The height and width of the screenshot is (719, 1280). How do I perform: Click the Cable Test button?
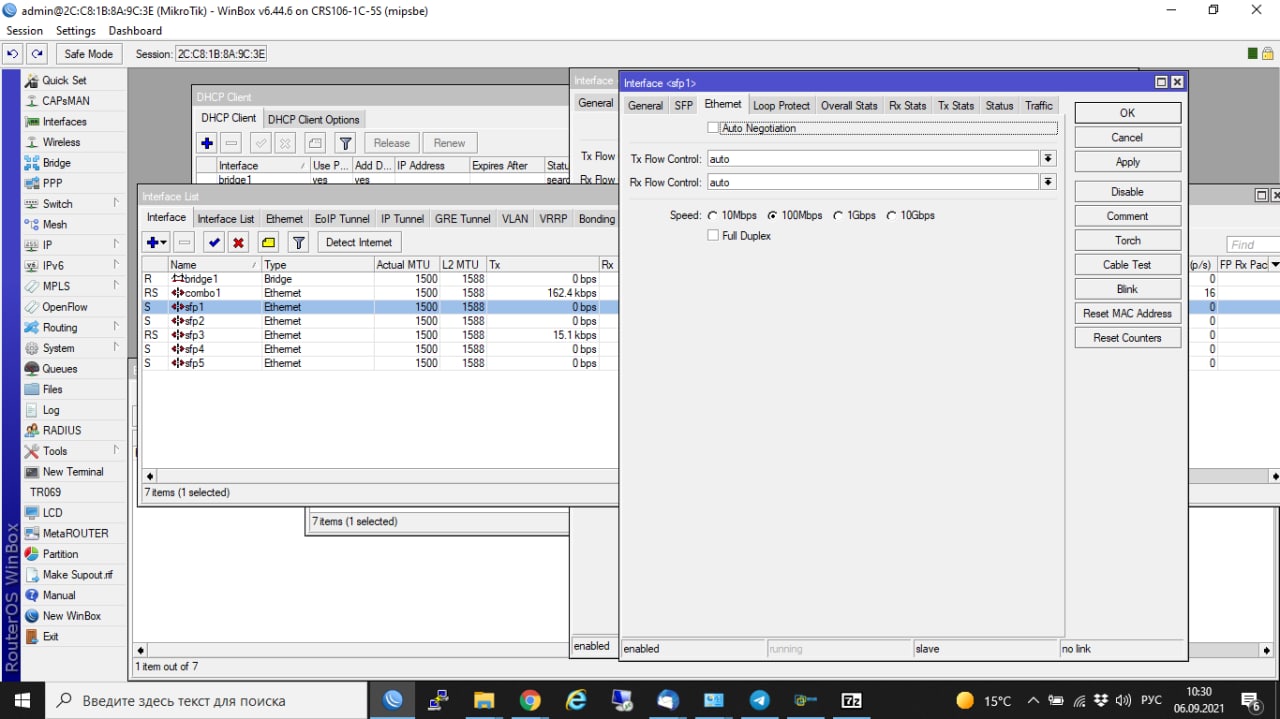(x=1127, y=265)
